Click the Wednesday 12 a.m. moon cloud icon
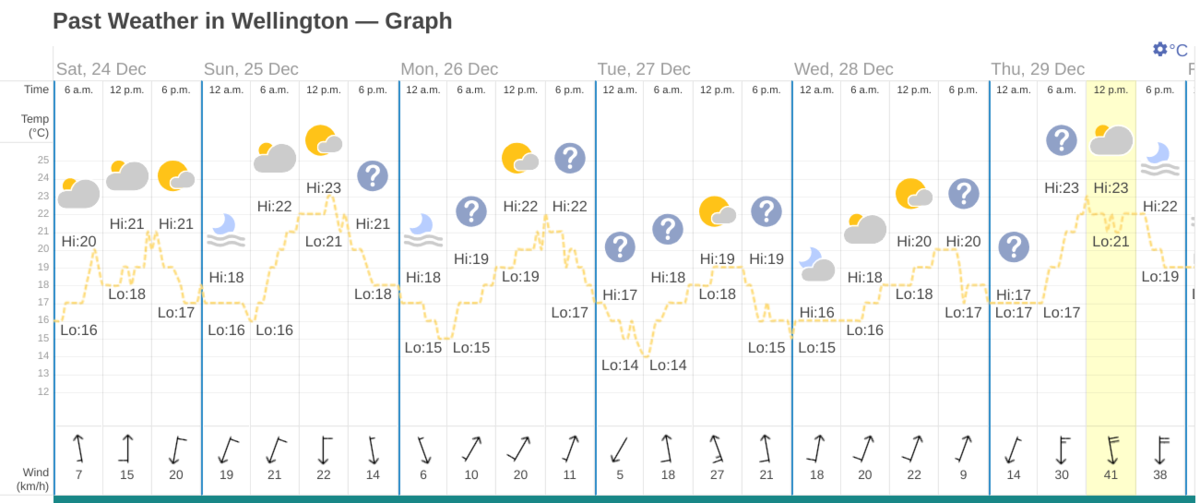 pyautogui.click(x=817, y=264)
